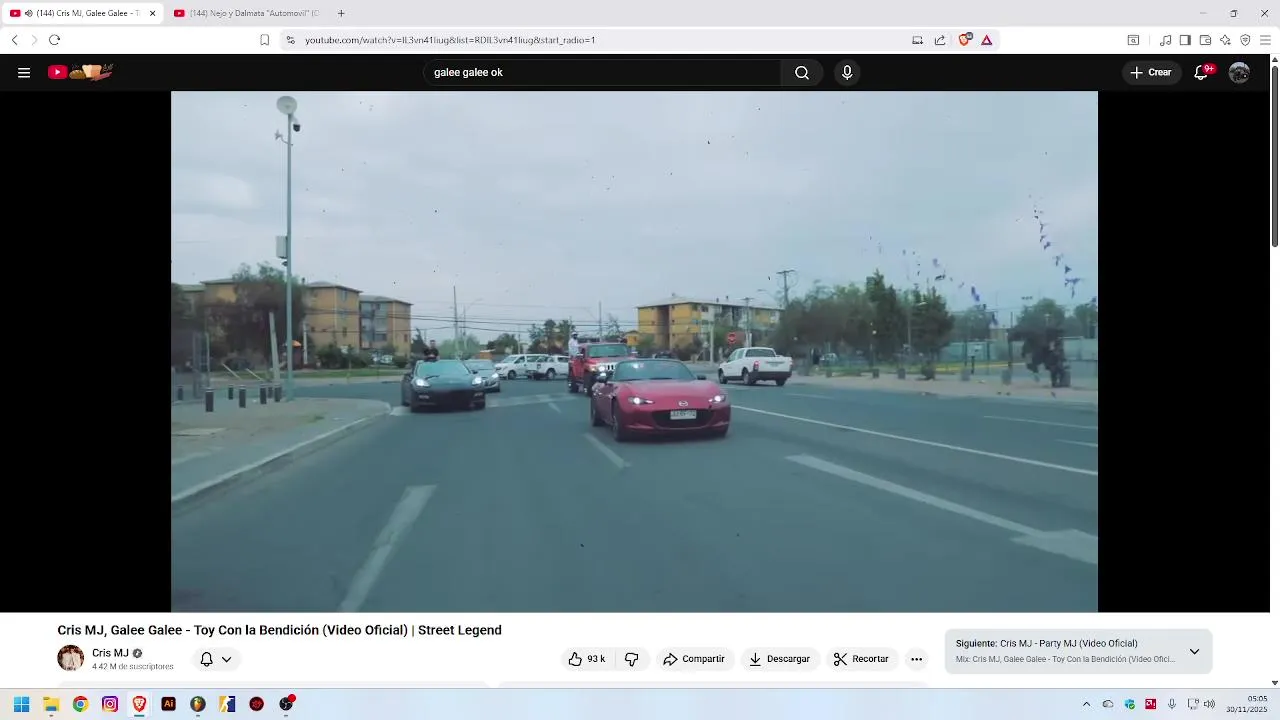Open the Windows Start menu
The height and width of the screenshot is (720, 1280).
click(21, 704)
